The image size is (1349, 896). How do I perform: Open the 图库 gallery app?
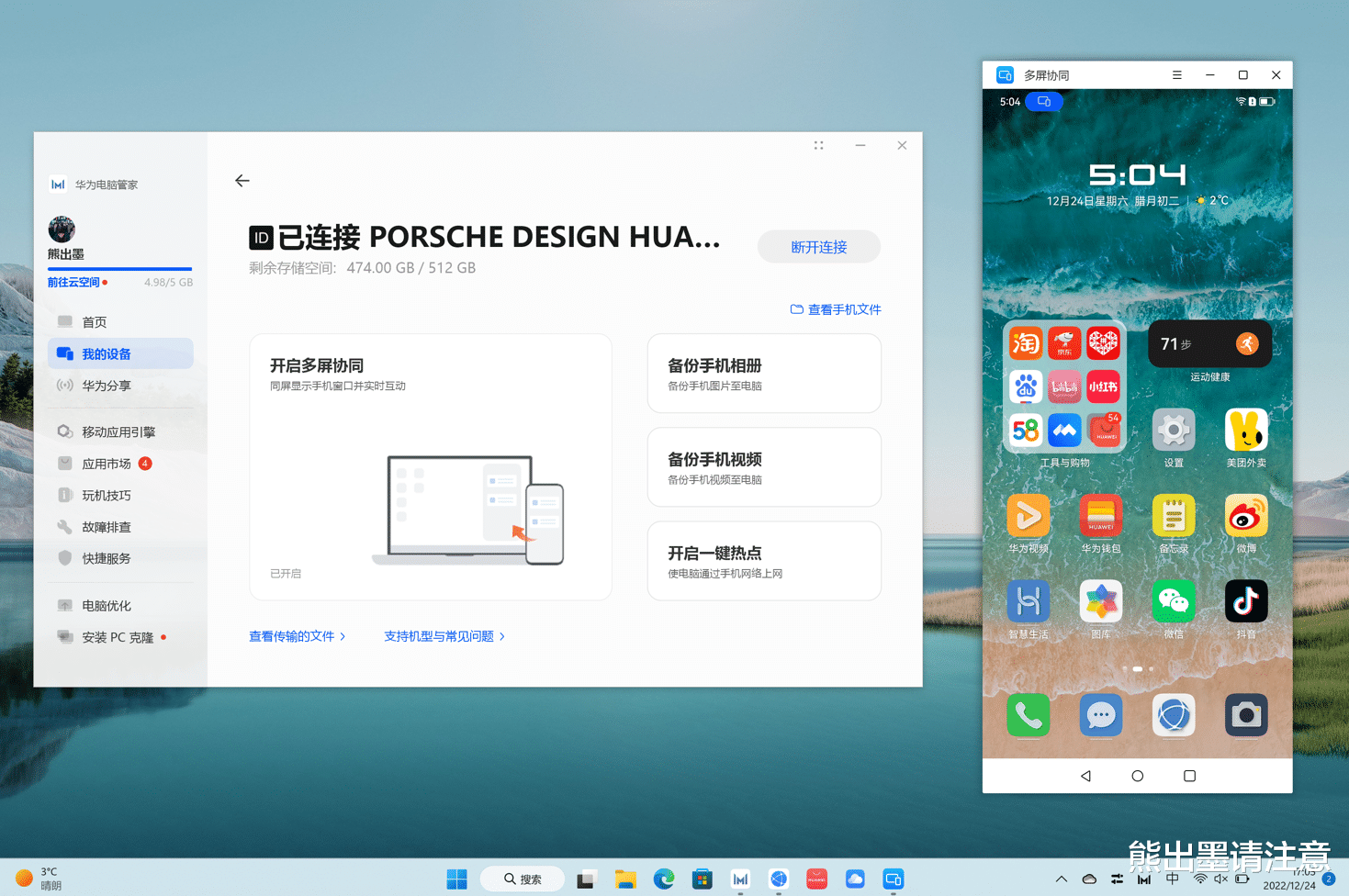[1100, 600]
